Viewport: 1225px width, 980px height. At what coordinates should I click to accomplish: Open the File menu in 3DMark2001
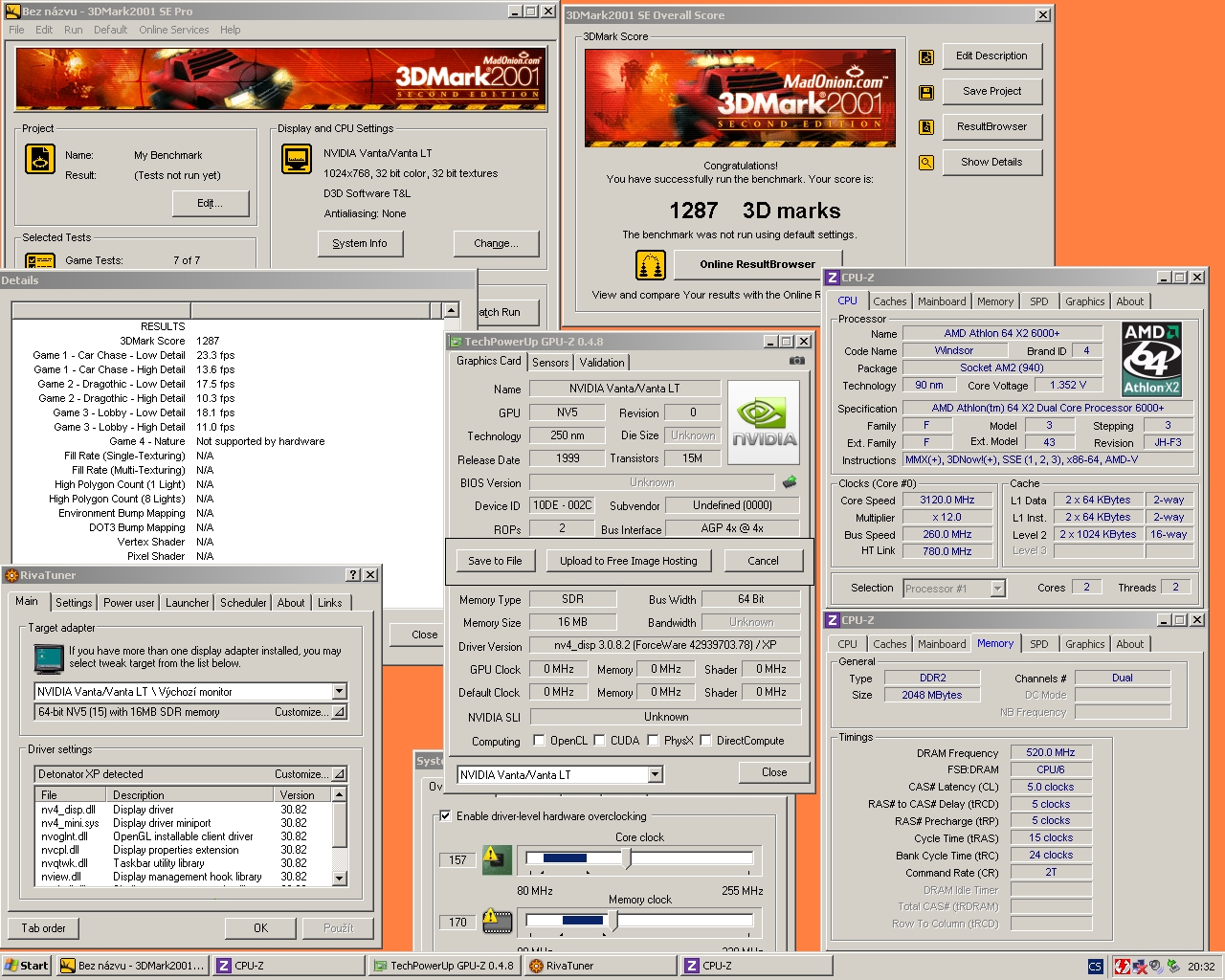point(16,30)
